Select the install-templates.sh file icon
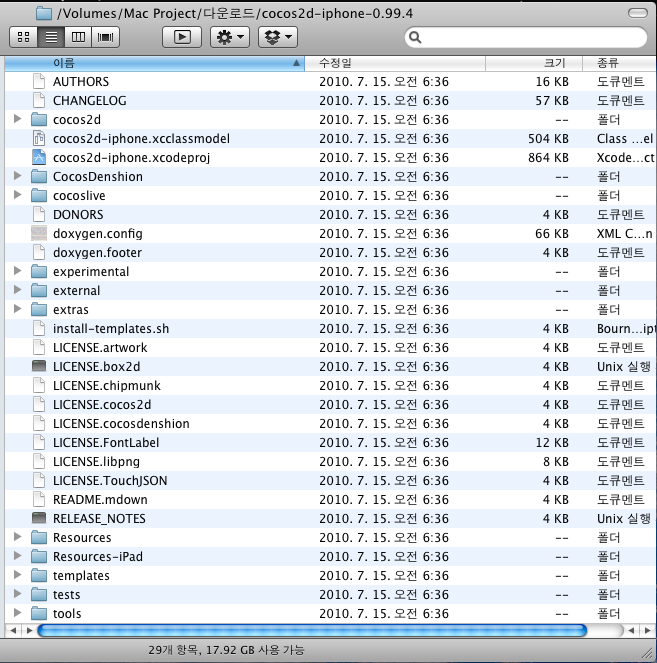The height and width of the screenshot is (663, 657). 39,328
